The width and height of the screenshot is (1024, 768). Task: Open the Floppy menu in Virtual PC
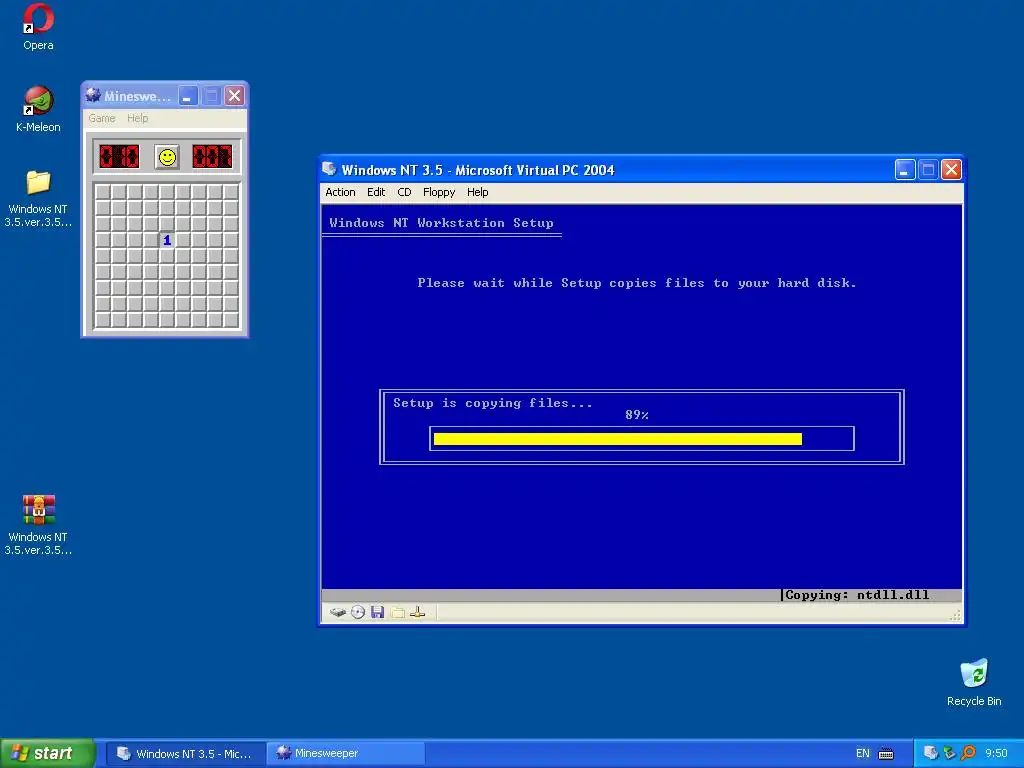(439, 192)
